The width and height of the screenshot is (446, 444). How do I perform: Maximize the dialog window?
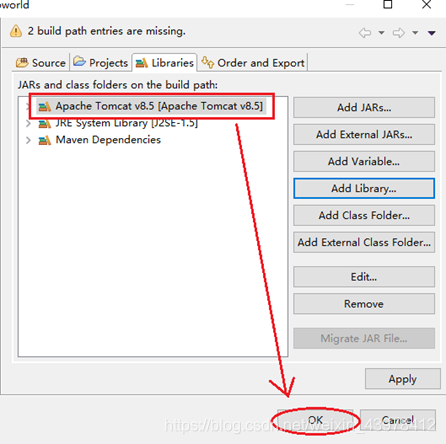tap(388, 4)
